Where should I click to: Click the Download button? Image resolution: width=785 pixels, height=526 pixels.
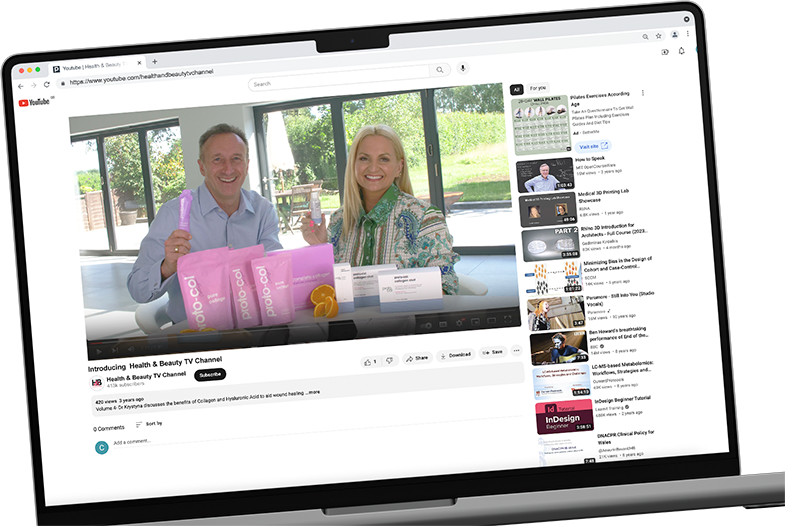(456, 355)
